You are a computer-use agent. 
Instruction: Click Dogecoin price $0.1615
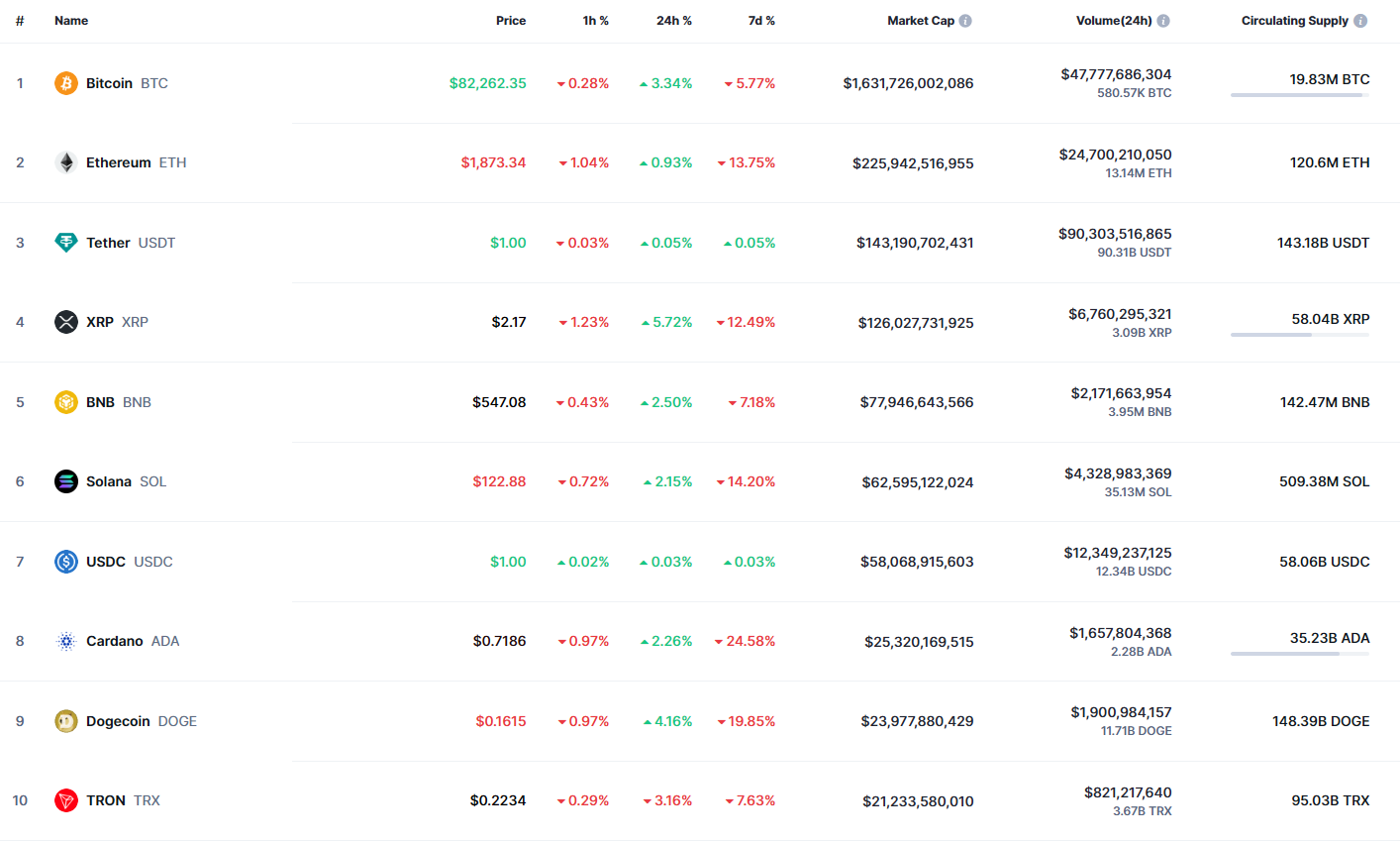(501, 721)
